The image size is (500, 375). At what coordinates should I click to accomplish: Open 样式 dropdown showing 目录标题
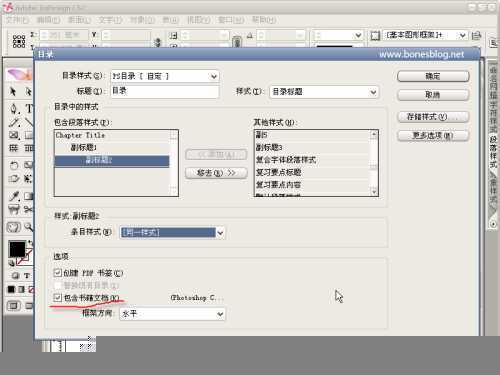(324, 92)
